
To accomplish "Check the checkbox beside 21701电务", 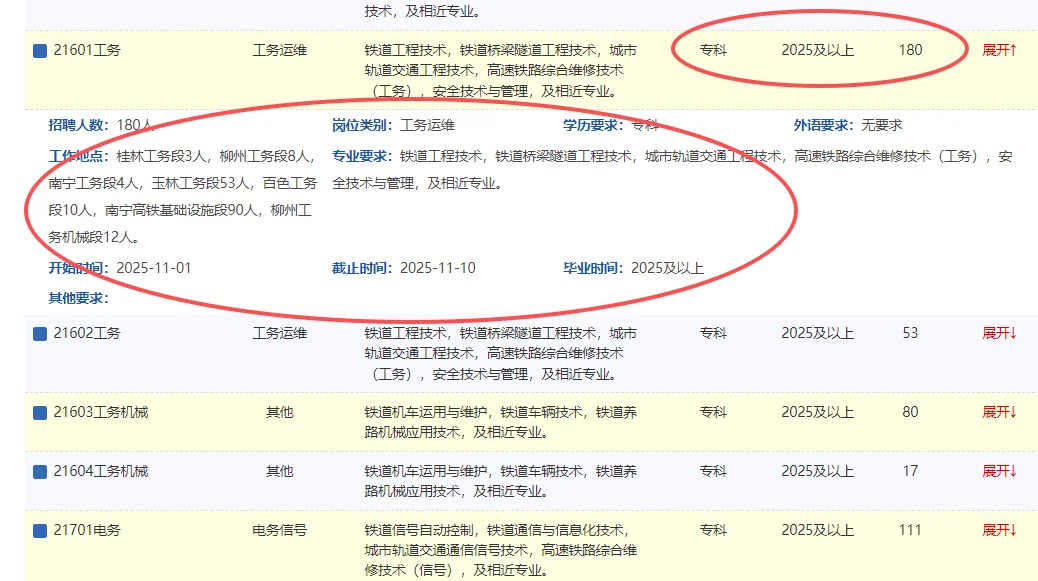I will click(38, 530).
